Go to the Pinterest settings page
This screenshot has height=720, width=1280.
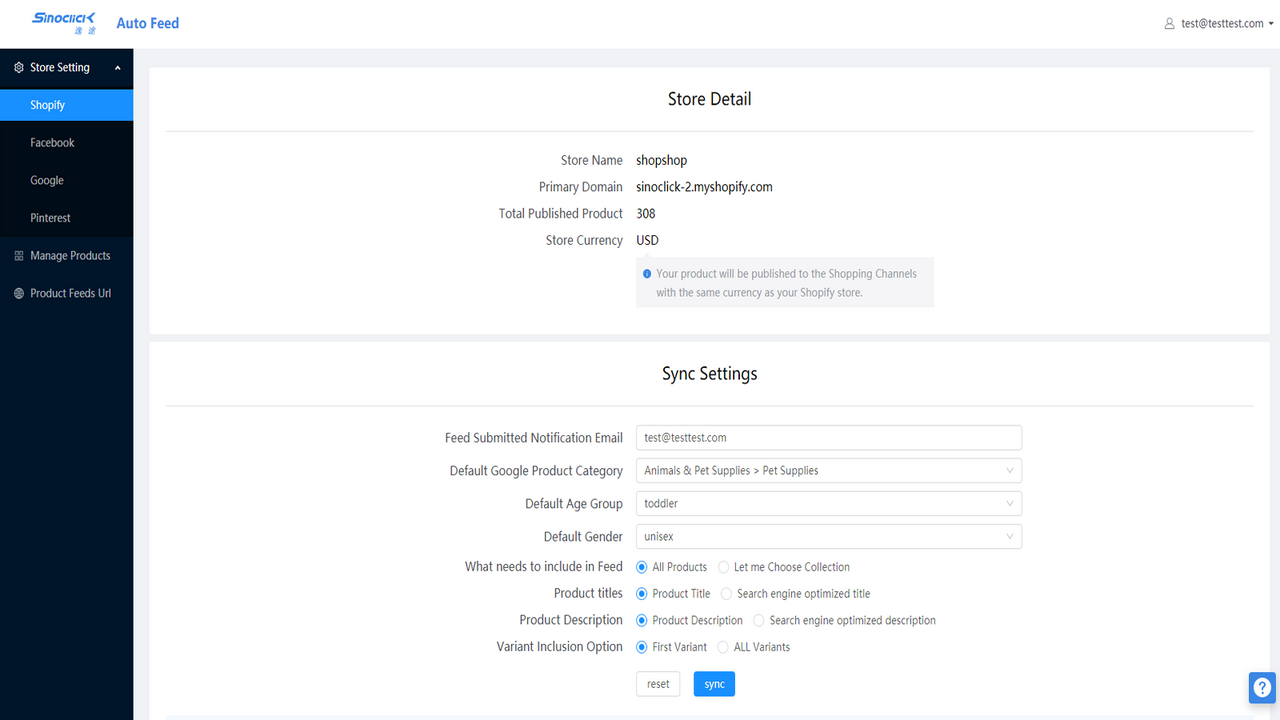tap(50, 218)
